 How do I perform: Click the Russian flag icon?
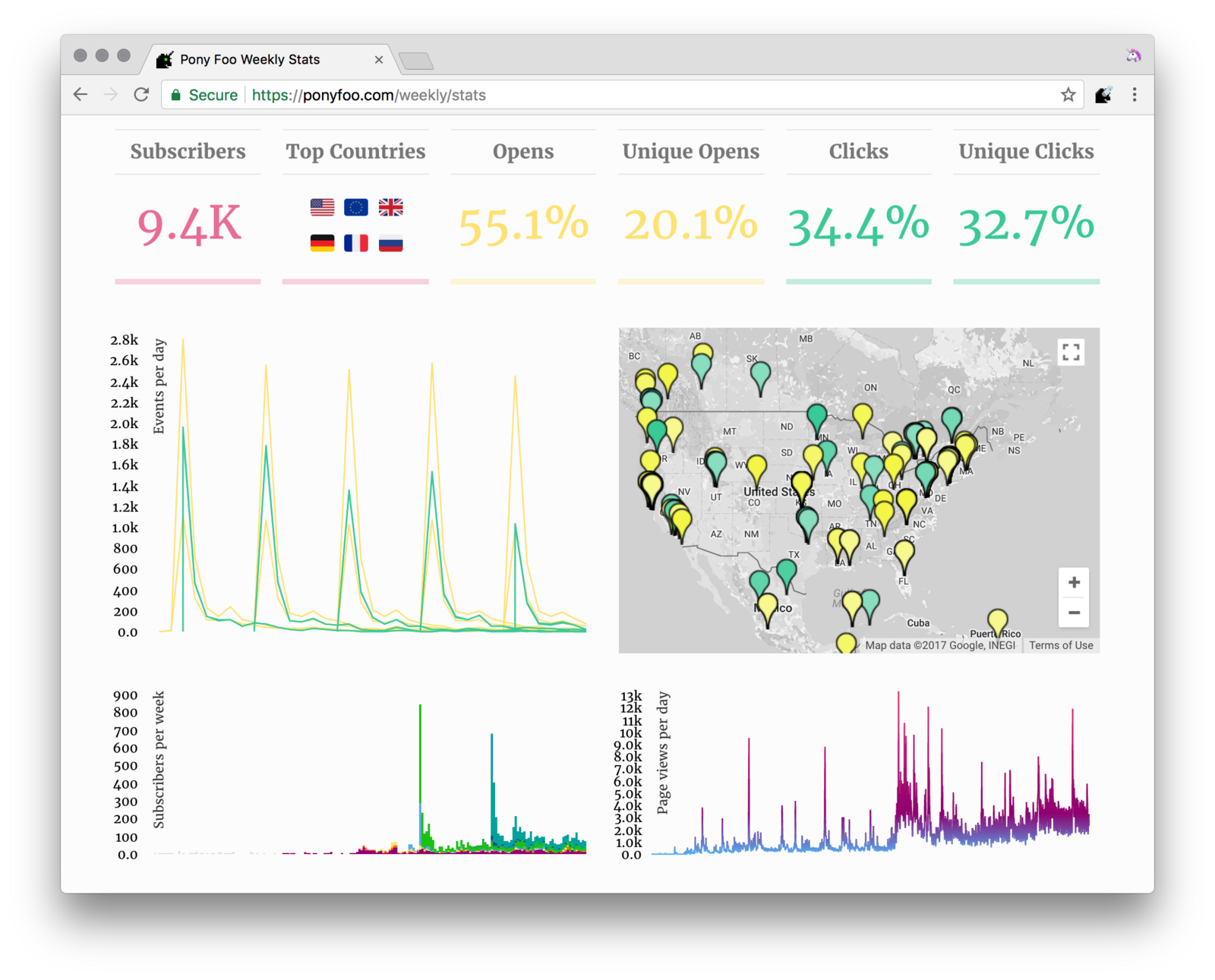coord(390,243)
